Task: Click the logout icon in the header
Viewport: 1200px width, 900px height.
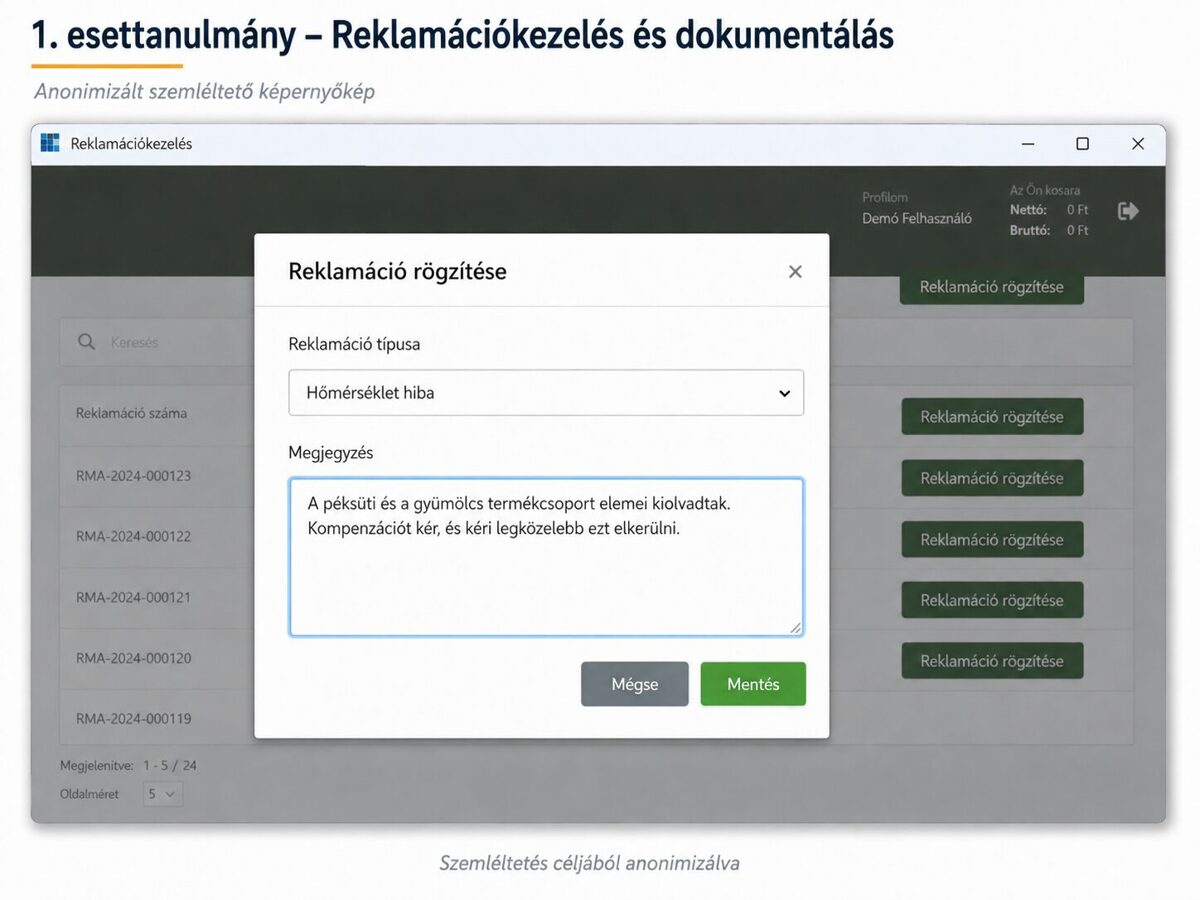Action: point(1128,210)
